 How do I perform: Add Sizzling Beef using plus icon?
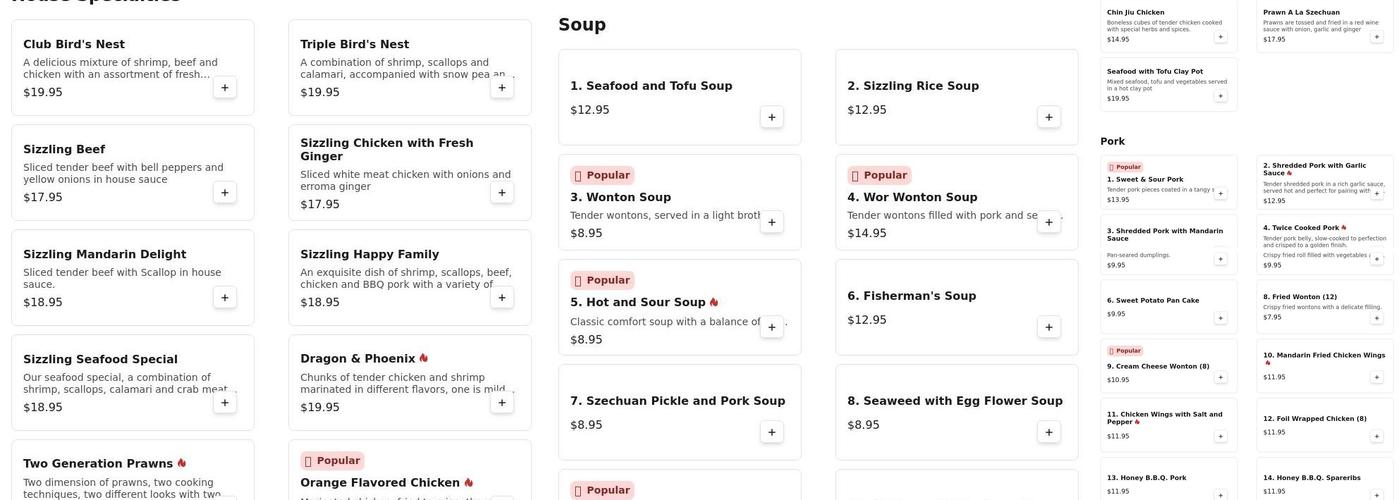tap(225, 193)
